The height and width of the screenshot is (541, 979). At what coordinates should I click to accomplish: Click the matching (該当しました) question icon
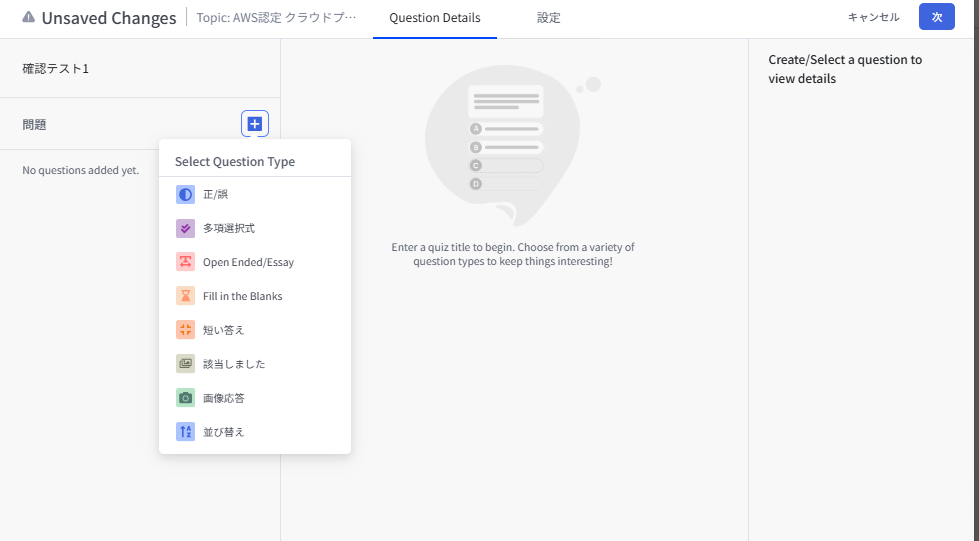pyautogui.click(x=185, y=364)
